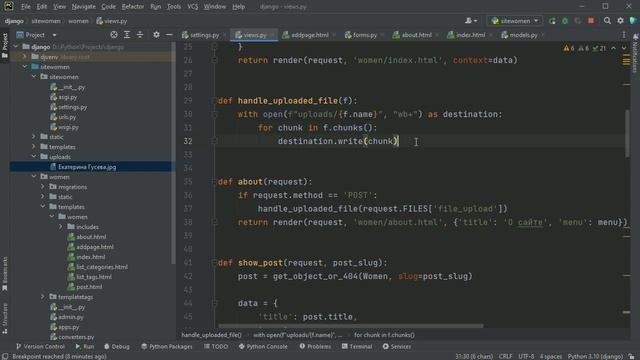Collapse the uploads folder

tap(34, 157)
